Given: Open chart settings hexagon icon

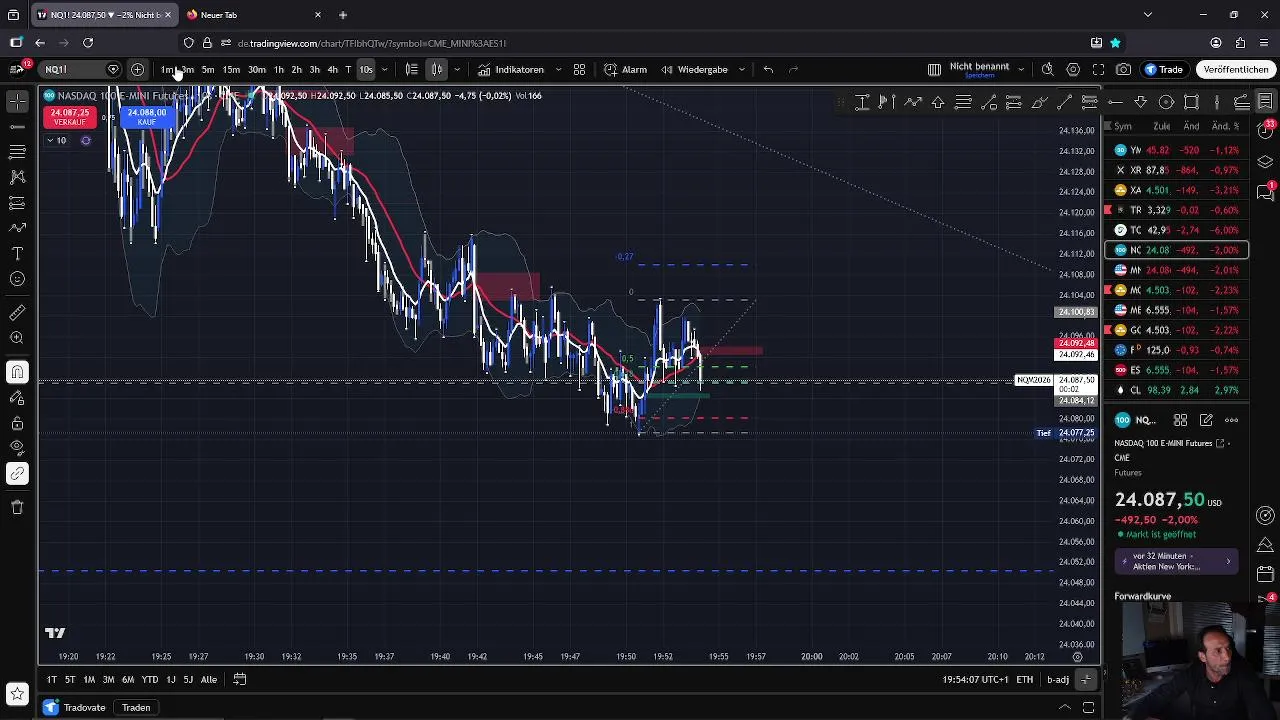Looking at the screenshot, I should click(1073, 69).
